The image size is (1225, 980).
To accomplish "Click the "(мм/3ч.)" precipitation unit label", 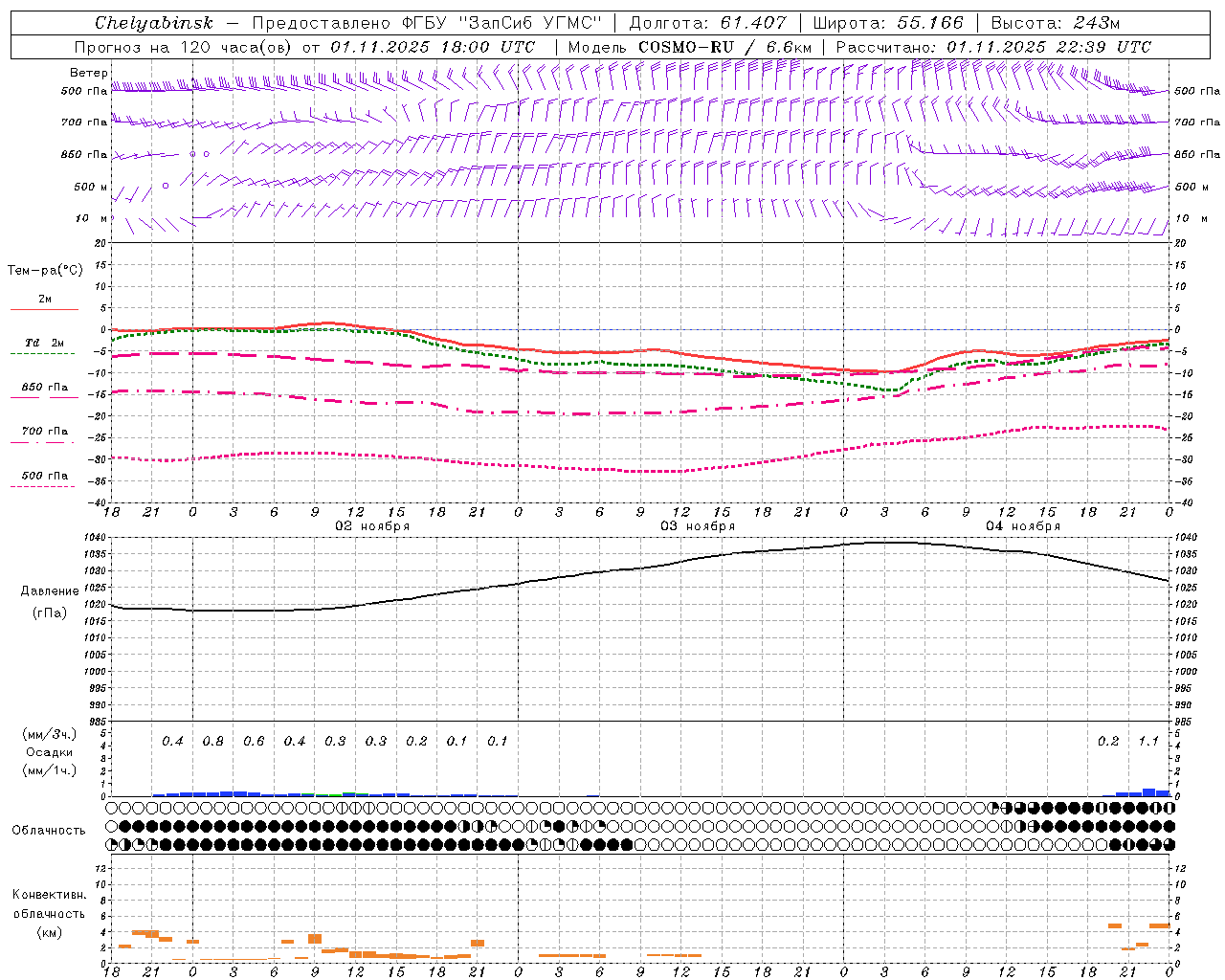I will point(49,734).
